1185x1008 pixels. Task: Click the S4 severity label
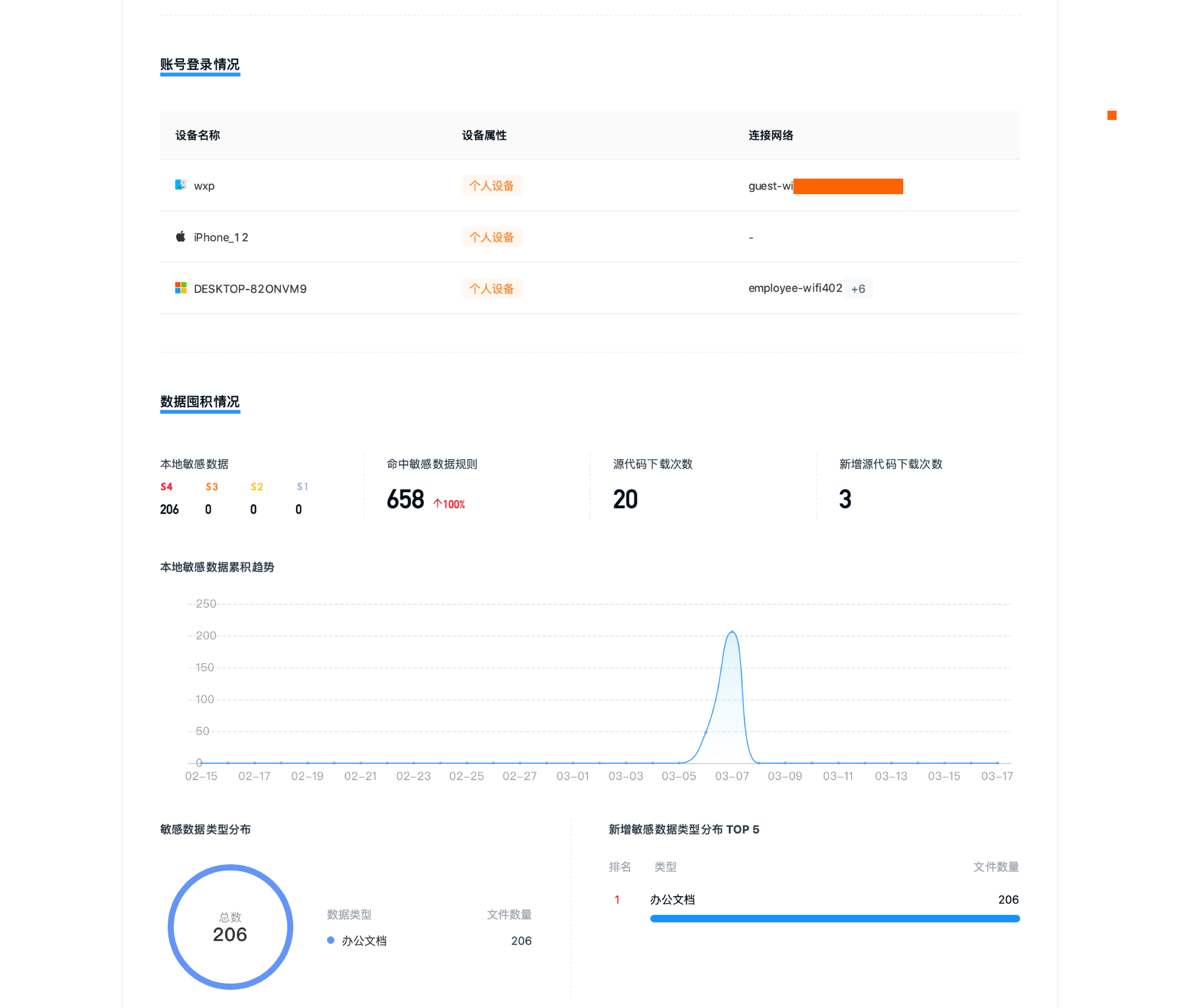(166, 486)
